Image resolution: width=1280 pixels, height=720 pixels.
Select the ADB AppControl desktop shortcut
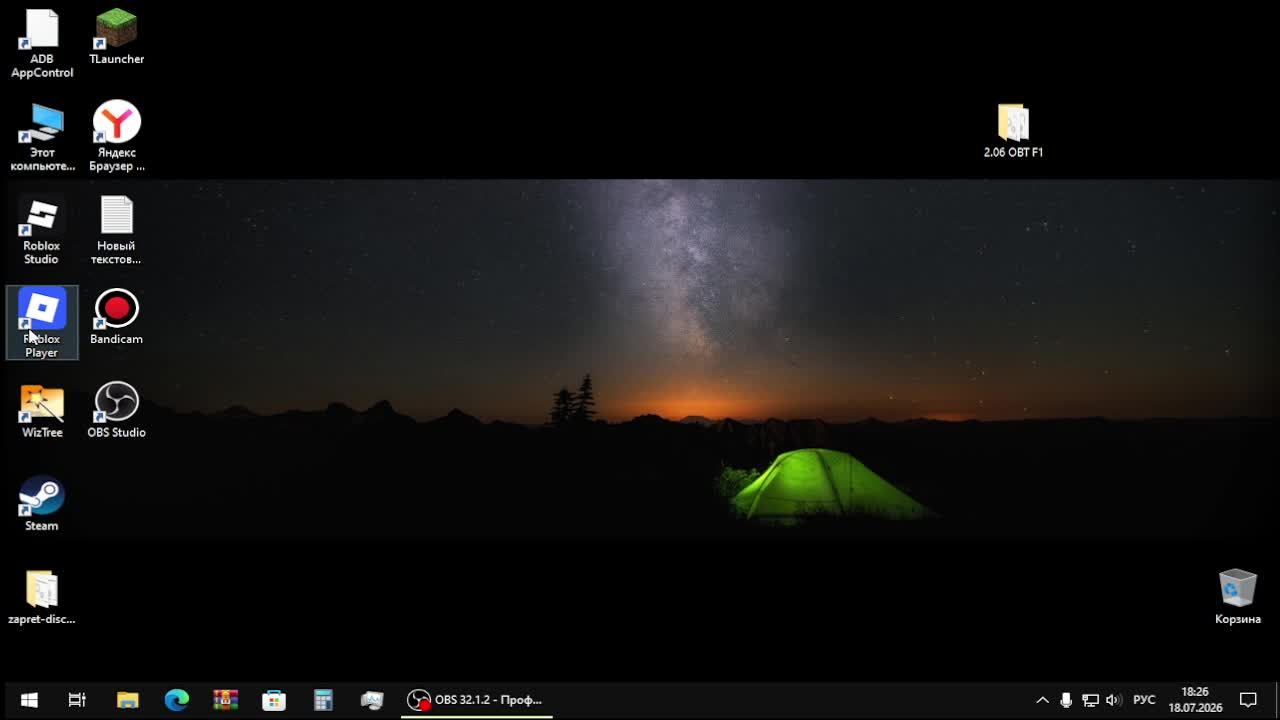(42, 43)
